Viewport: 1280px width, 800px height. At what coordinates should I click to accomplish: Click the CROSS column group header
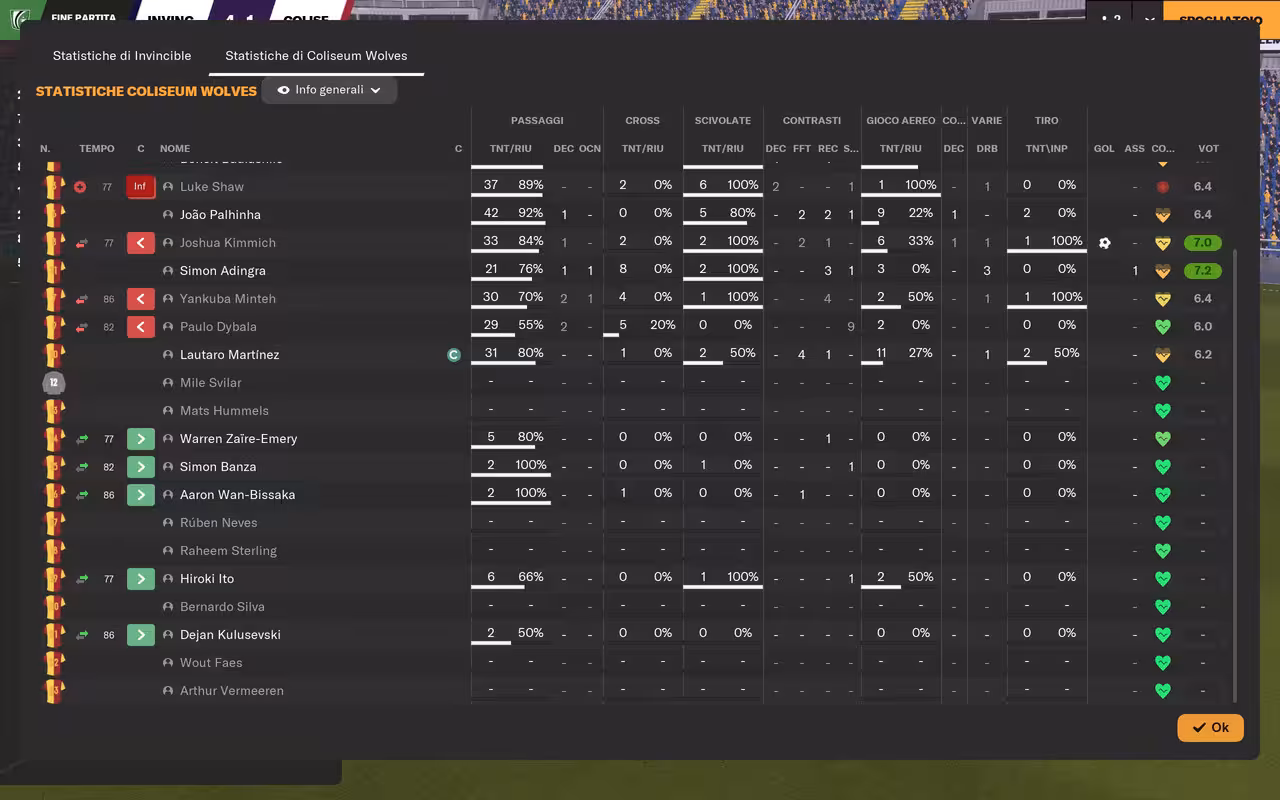coord(643,121)
